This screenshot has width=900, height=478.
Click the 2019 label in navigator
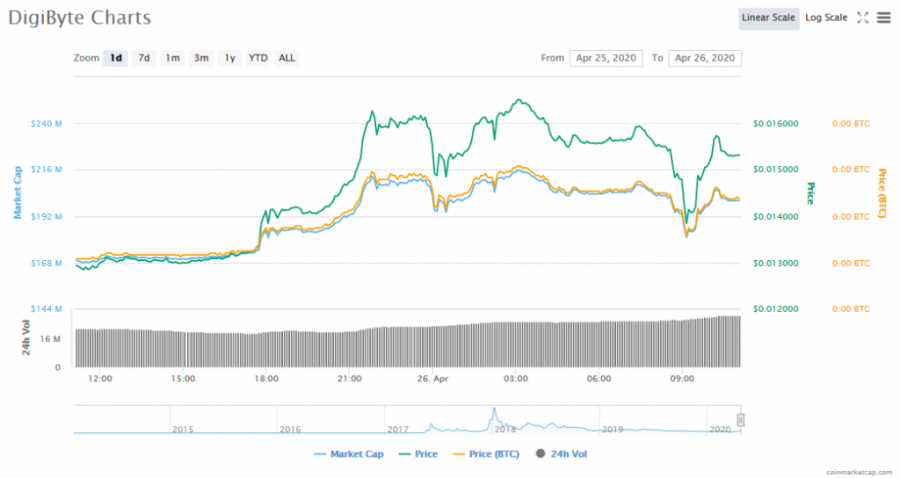[x=612, y=429]
